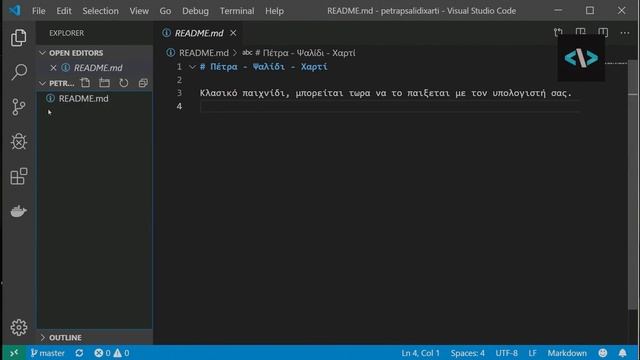Click line number 2 in gutter
This screenshot has height=360, width=640.
(179, 80)
